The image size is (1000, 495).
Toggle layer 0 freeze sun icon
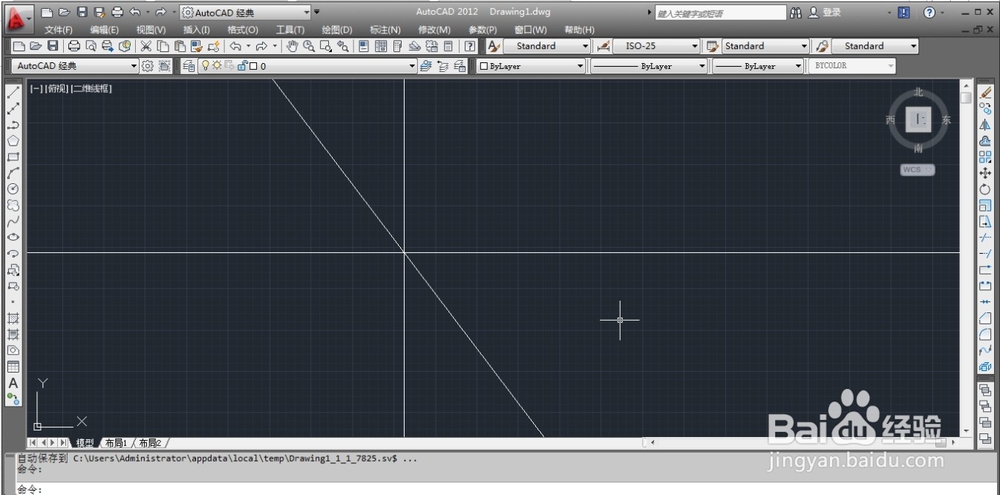click(217, 66)
